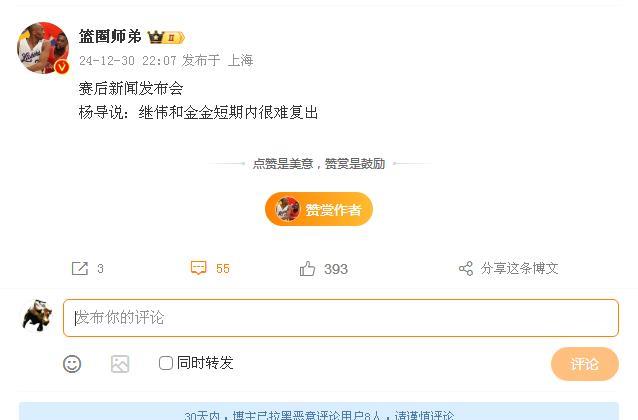
Task: Submit with the orange 评论 button
Action: 585,364
